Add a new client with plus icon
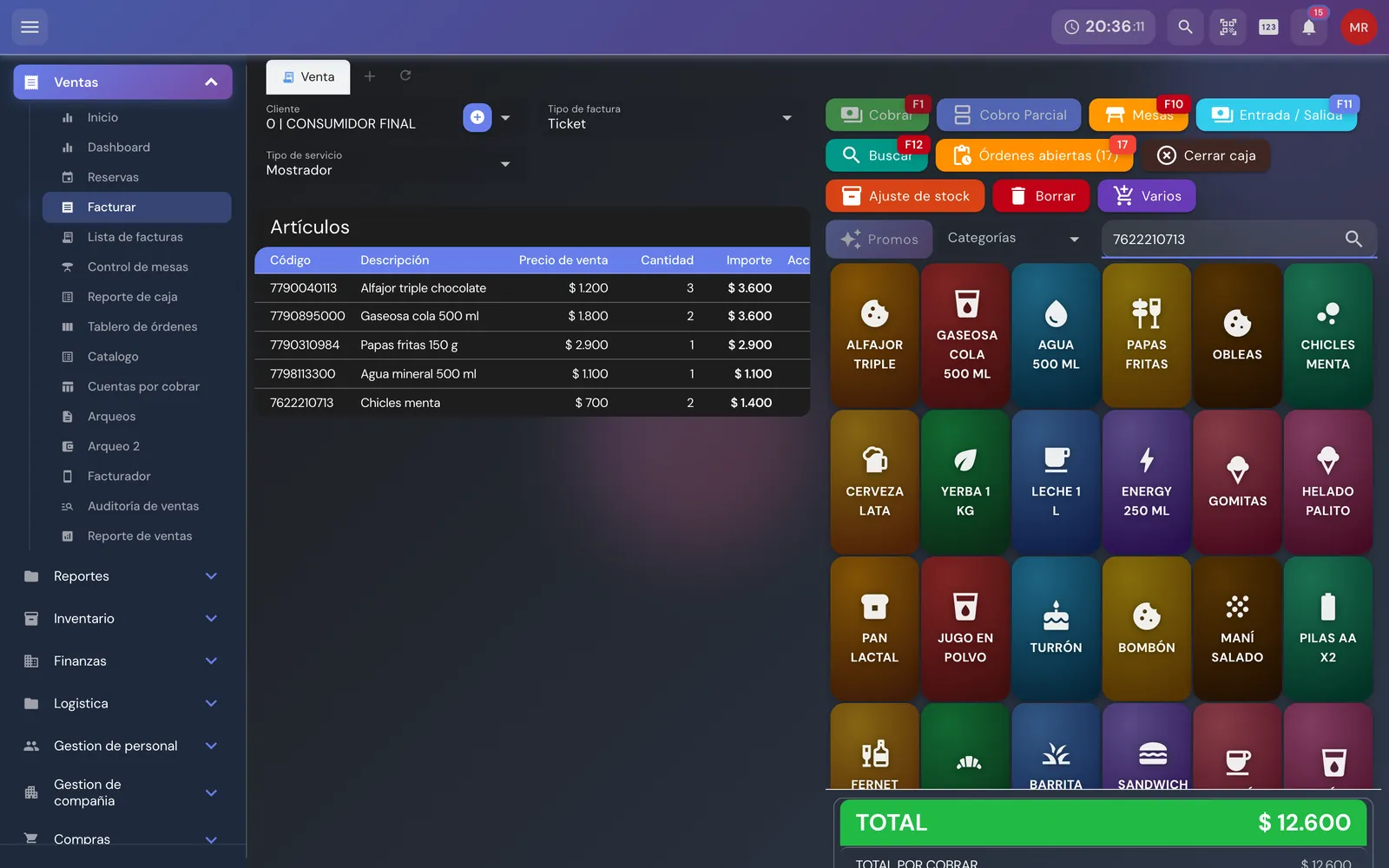Screen dimensions: 1389x868 point(477,117)
